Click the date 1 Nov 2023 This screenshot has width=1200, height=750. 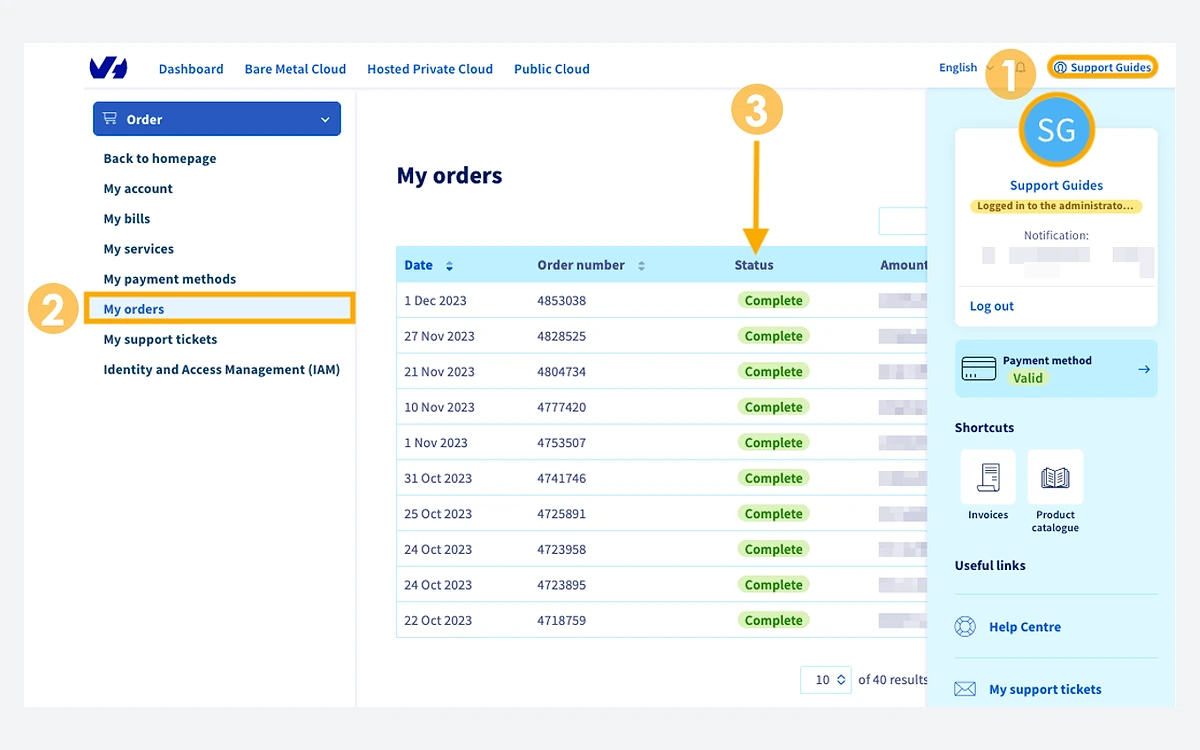pyautogui.click(x=436, y=442)
